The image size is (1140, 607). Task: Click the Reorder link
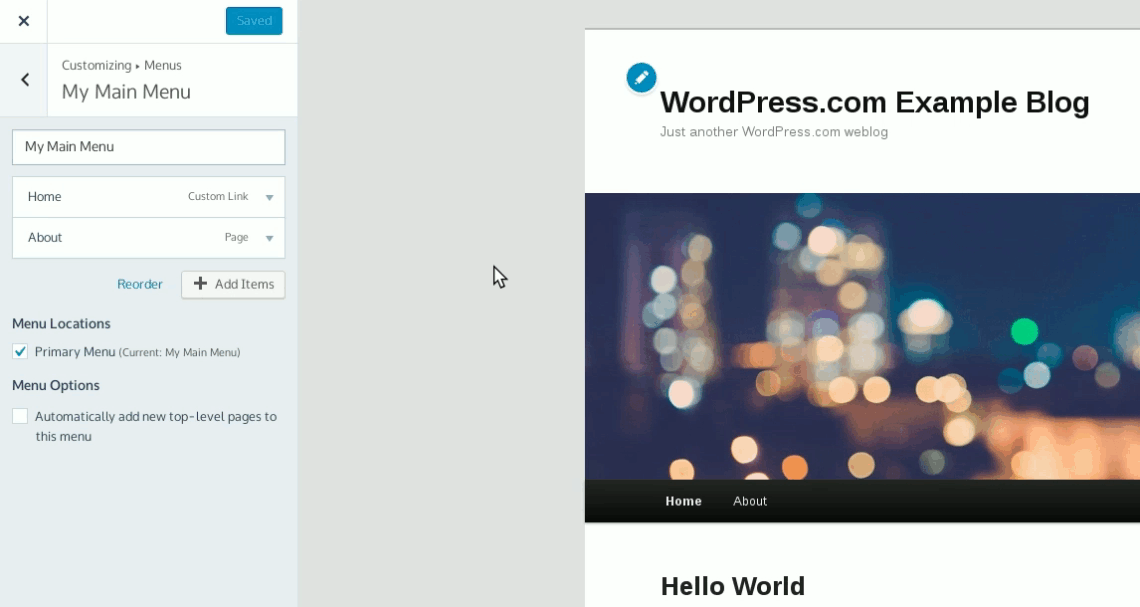coord(140,284)
